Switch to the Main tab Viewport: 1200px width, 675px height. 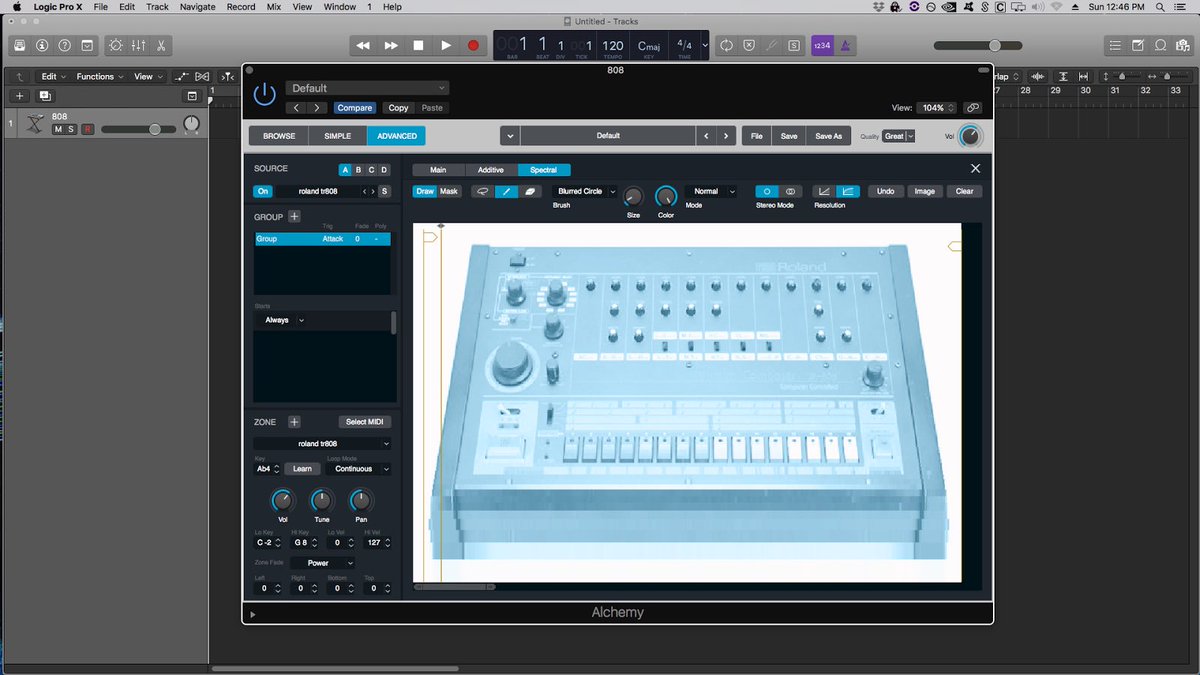click(x=438, y=170)
